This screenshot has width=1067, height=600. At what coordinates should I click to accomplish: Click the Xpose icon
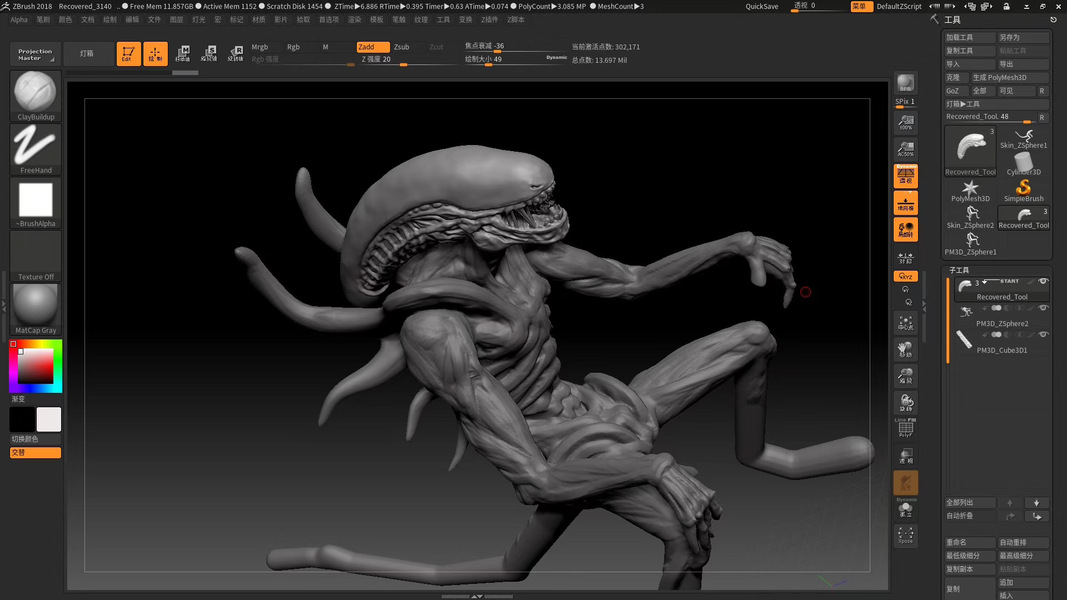click(905, 535)
